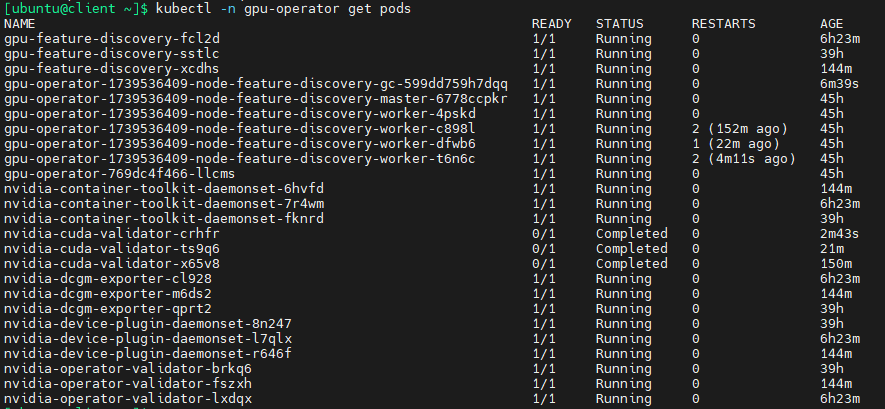Select node-feature-discovery-master-6778ccpkr pod name
Screen dimensions: 885x409
[256, 99]
